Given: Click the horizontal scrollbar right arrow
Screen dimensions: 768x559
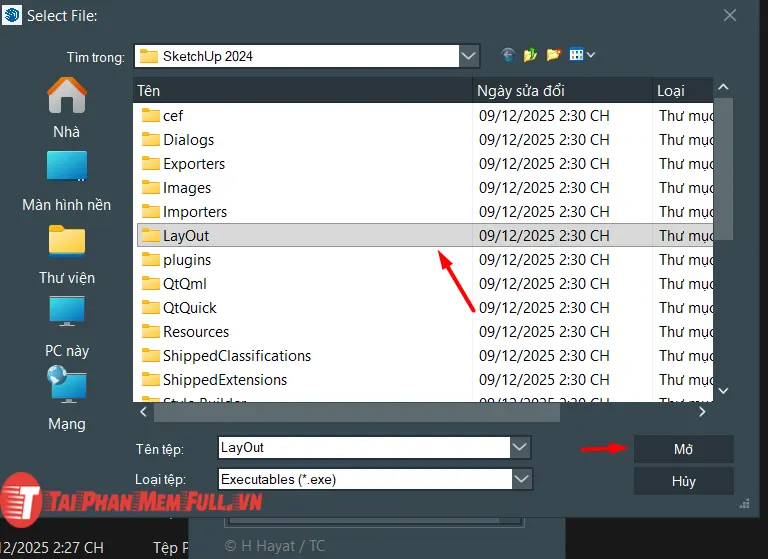Looking at the screenshot, I should point(702,412).
